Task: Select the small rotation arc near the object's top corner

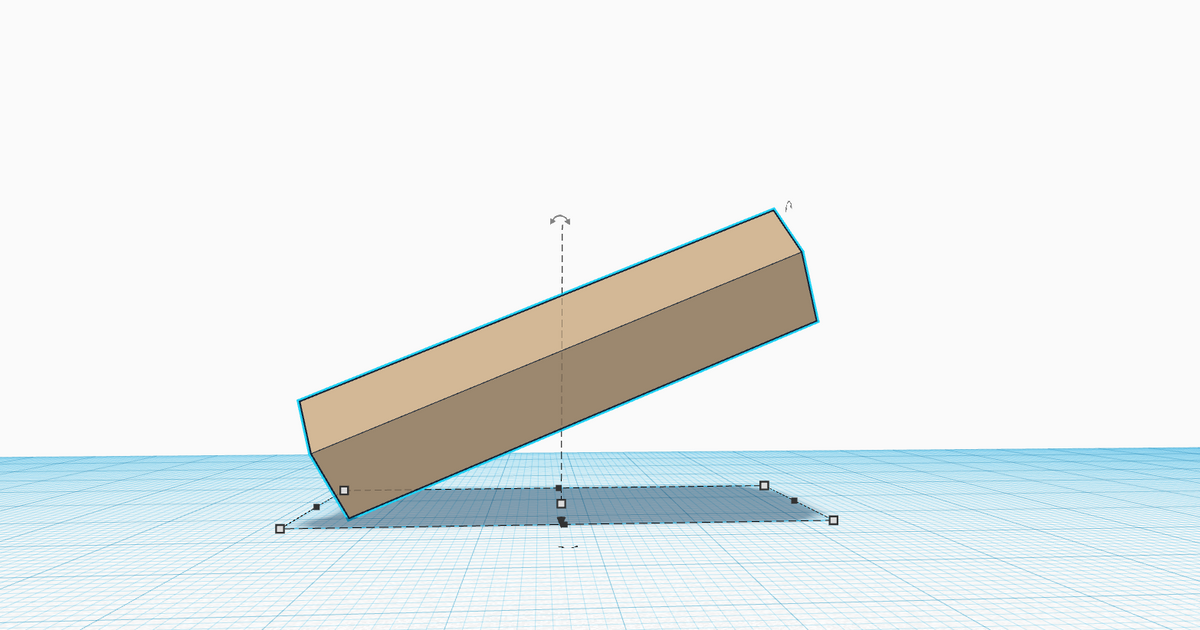Action: (788, 206)
